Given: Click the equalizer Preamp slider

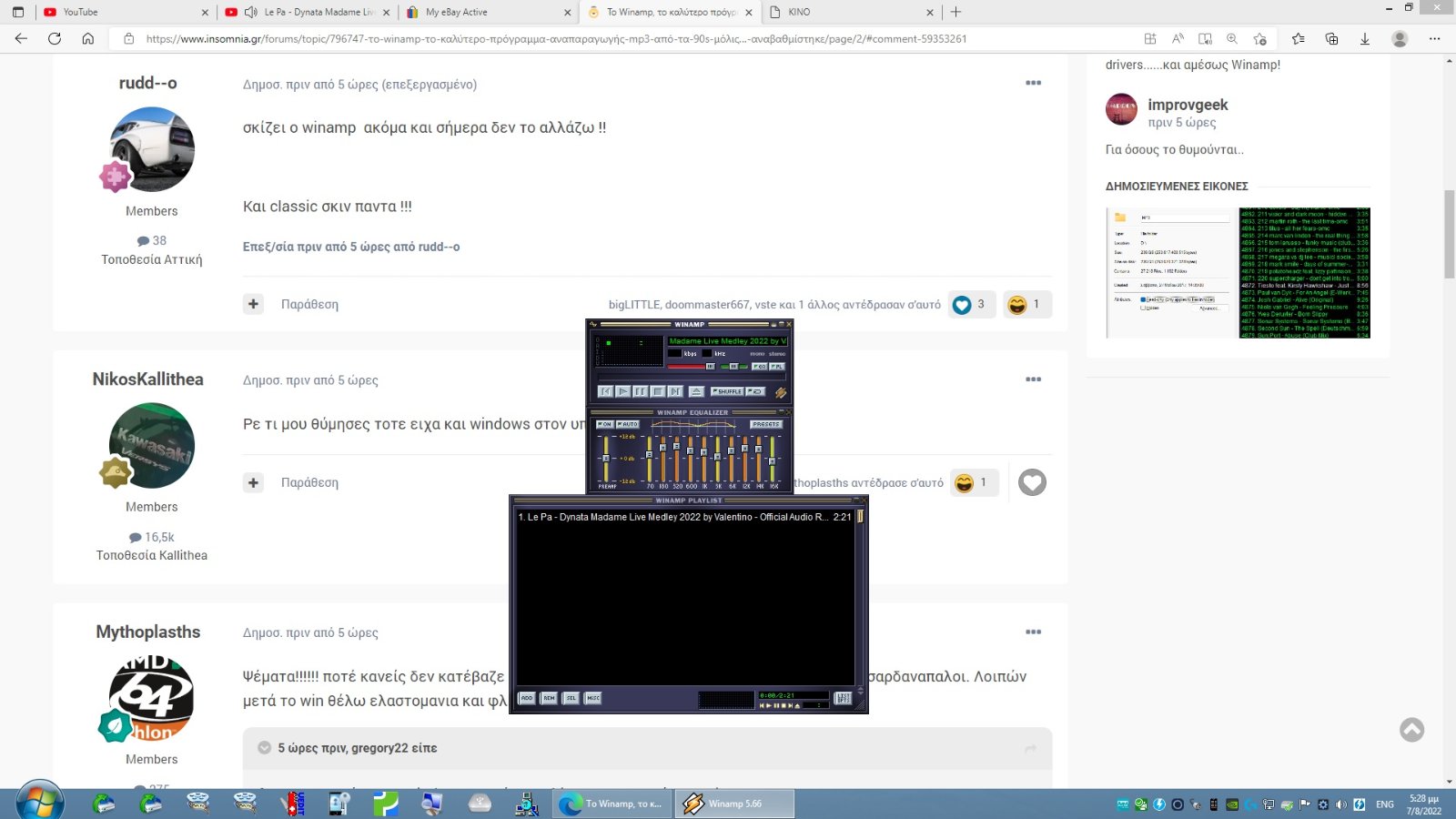Looking at the screenshot, I should pyautogui.click(x=606, y=459).
